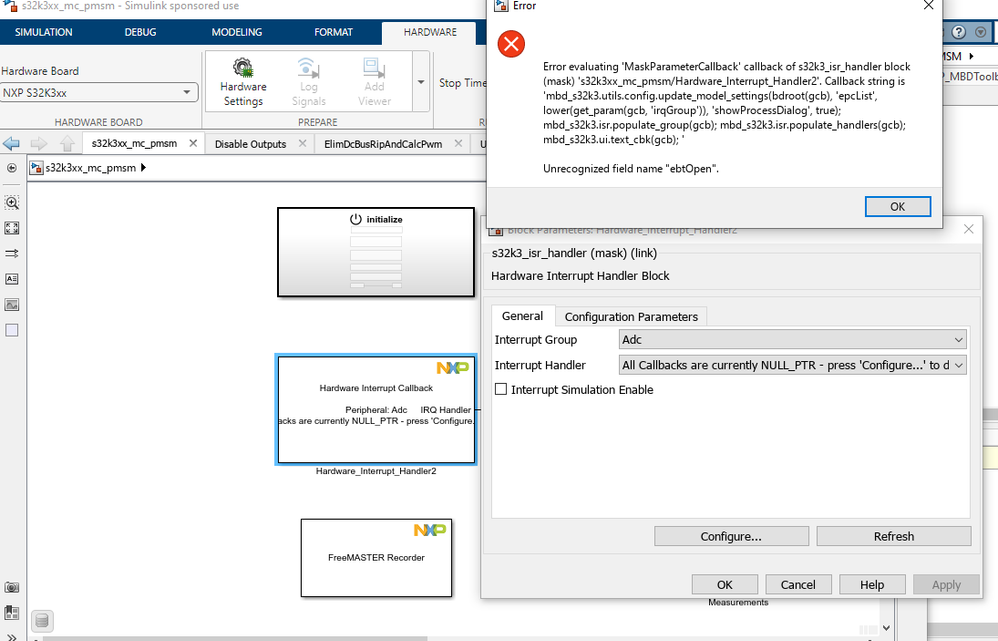Open the DEBUG ribbon tab
Screen dimensions: 998x641
pyautogui.click(x=140, y=32)
